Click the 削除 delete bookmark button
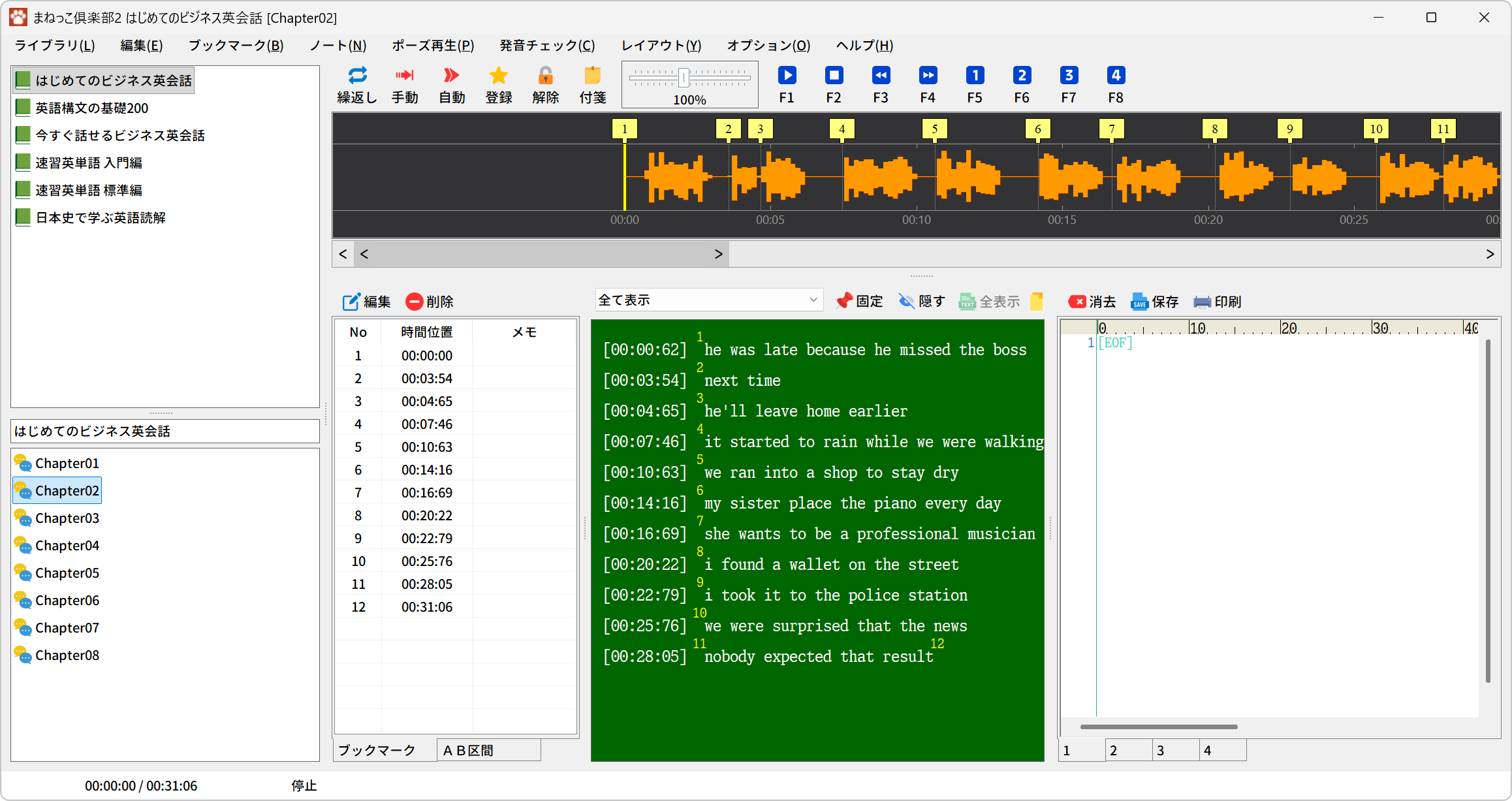The width and height of the screenshot is (1512, 801). [x=430, y=302]
